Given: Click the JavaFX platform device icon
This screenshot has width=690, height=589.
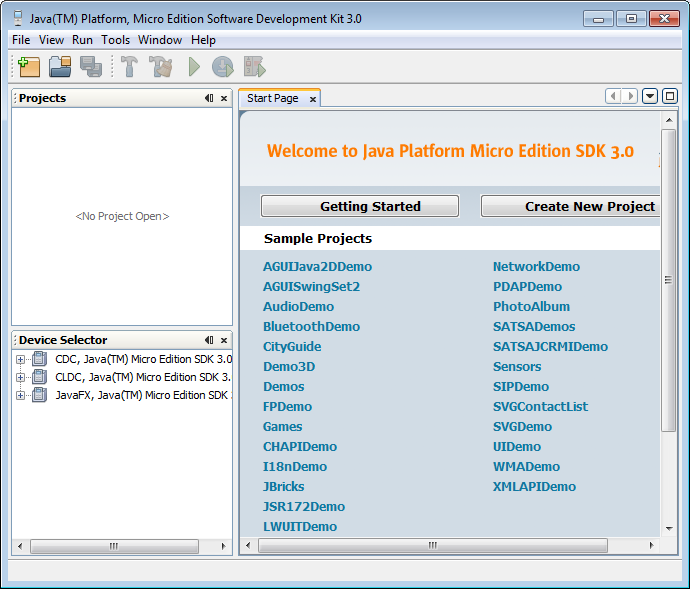Looking at the screenshot, I should 40,395.
